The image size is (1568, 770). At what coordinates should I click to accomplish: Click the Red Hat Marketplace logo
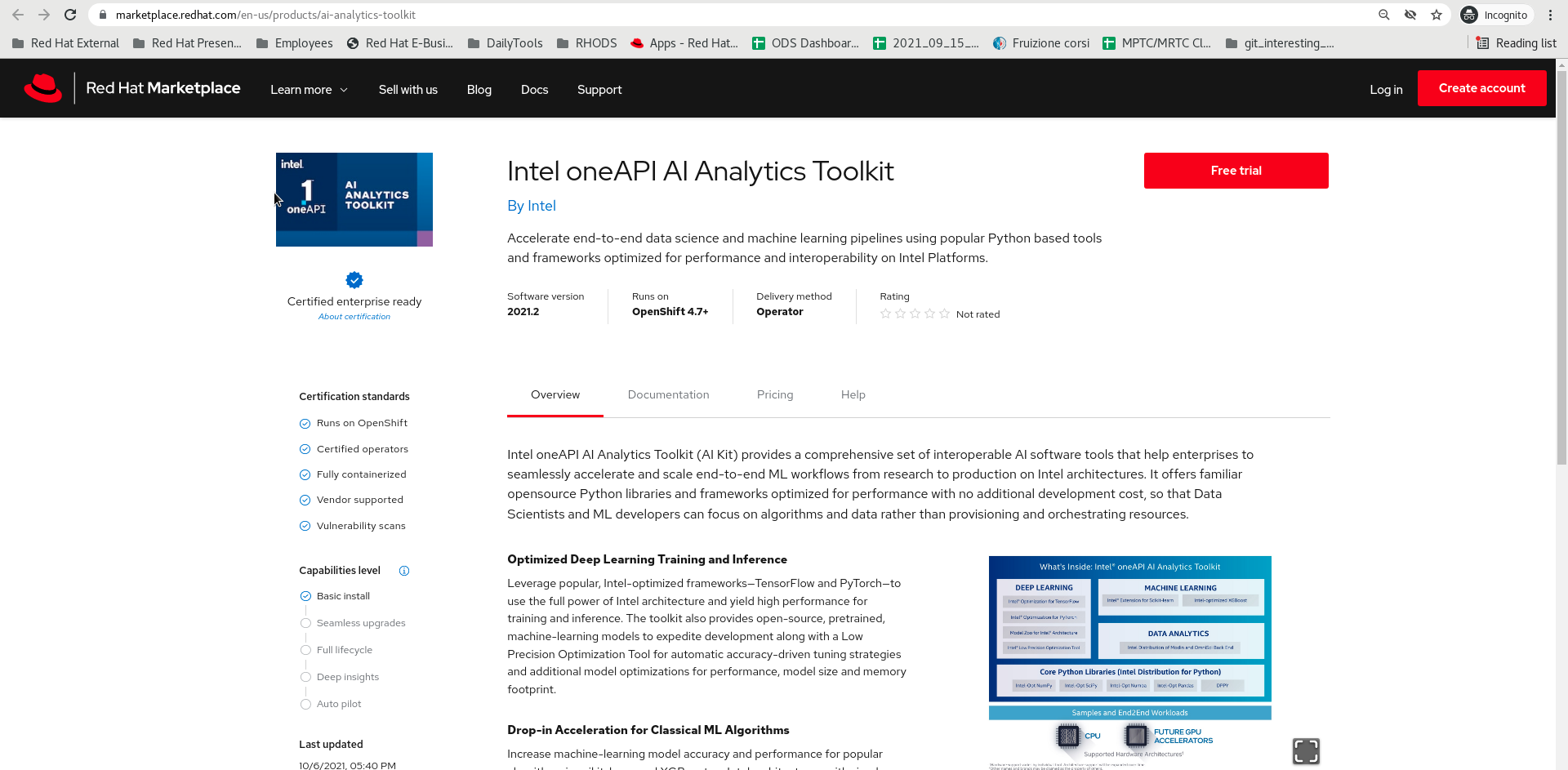tap(132, 88)
